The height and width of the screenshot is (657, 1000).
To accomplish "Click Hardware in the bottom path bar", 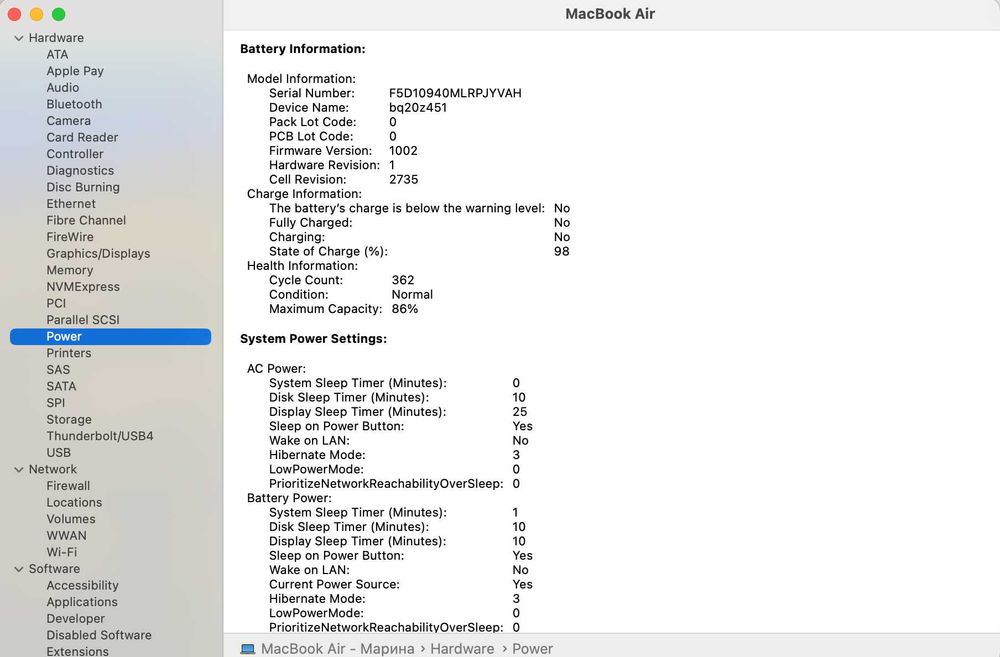I will click(x=462, y=649).
